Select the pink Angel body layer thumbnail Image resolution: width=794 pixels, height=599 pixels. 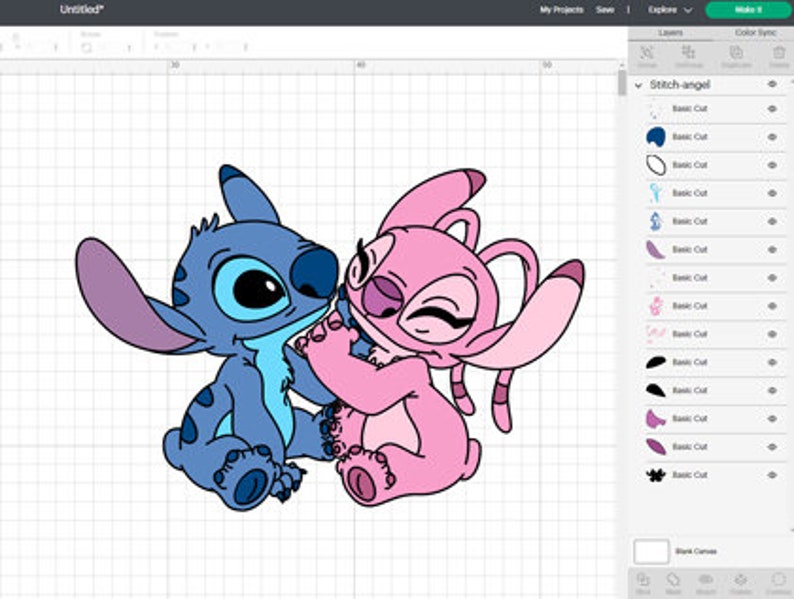point(656,306)
